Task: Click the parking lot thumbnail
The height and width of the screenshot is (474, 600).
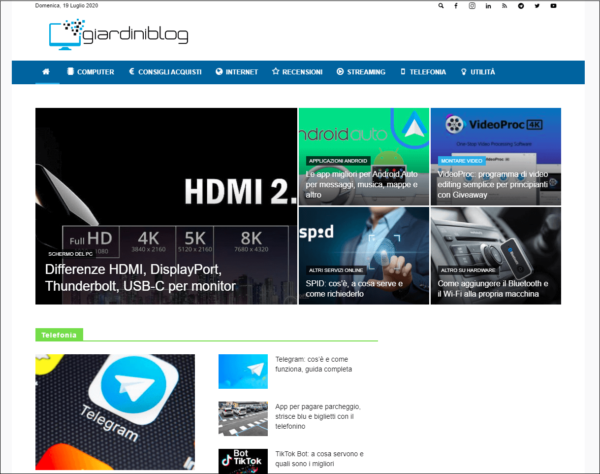Action: [243, 419]
